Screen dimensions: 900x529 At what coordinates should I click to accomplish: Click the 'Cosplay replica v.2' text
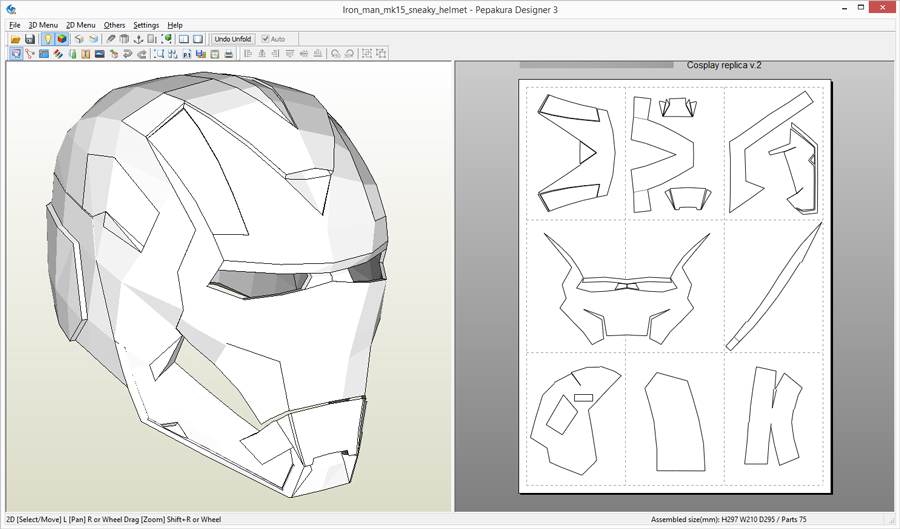tap(724, 65)
